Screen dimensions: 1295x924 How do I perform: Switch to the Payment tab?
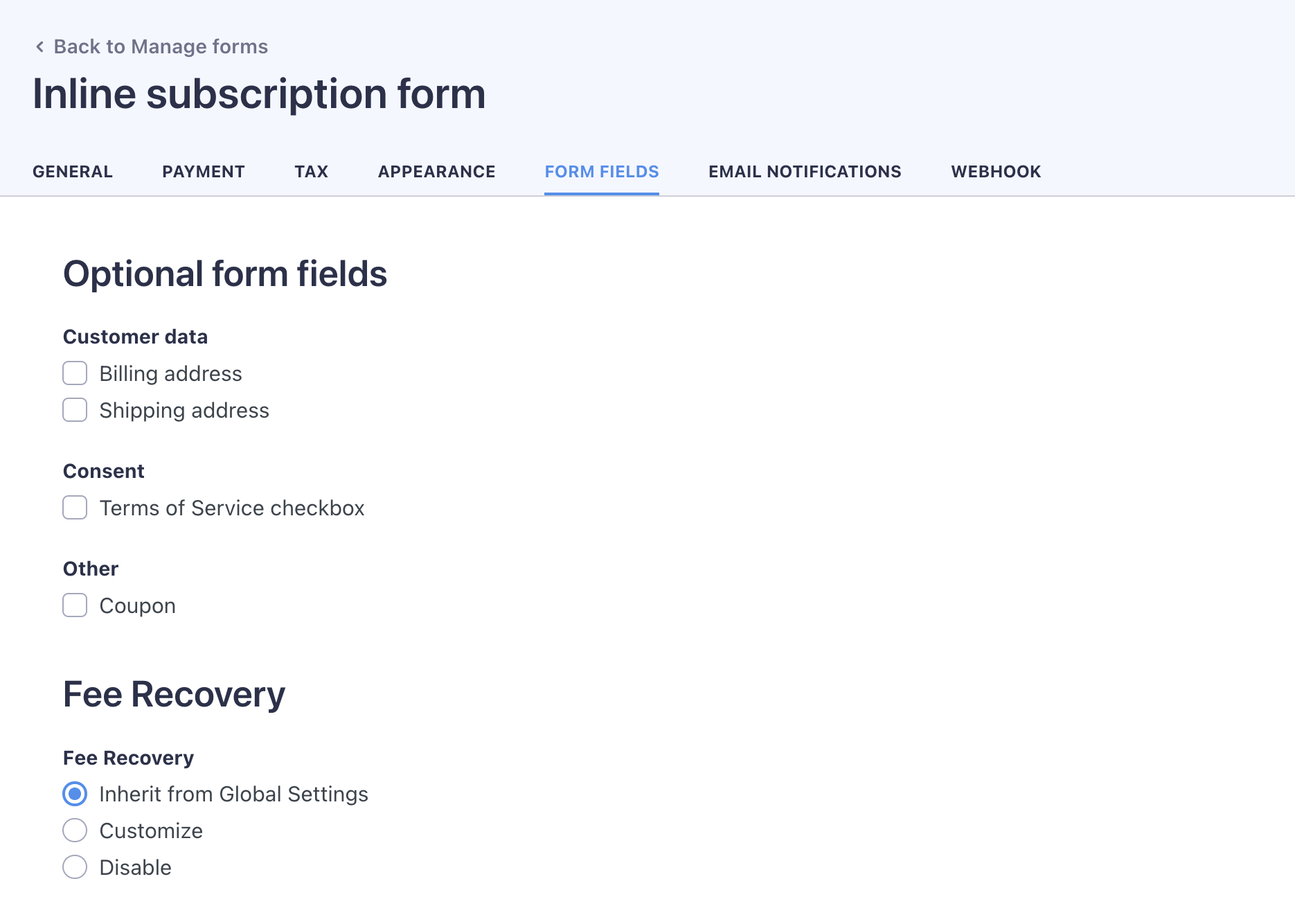pyautogui.click(x=204, y=172)
